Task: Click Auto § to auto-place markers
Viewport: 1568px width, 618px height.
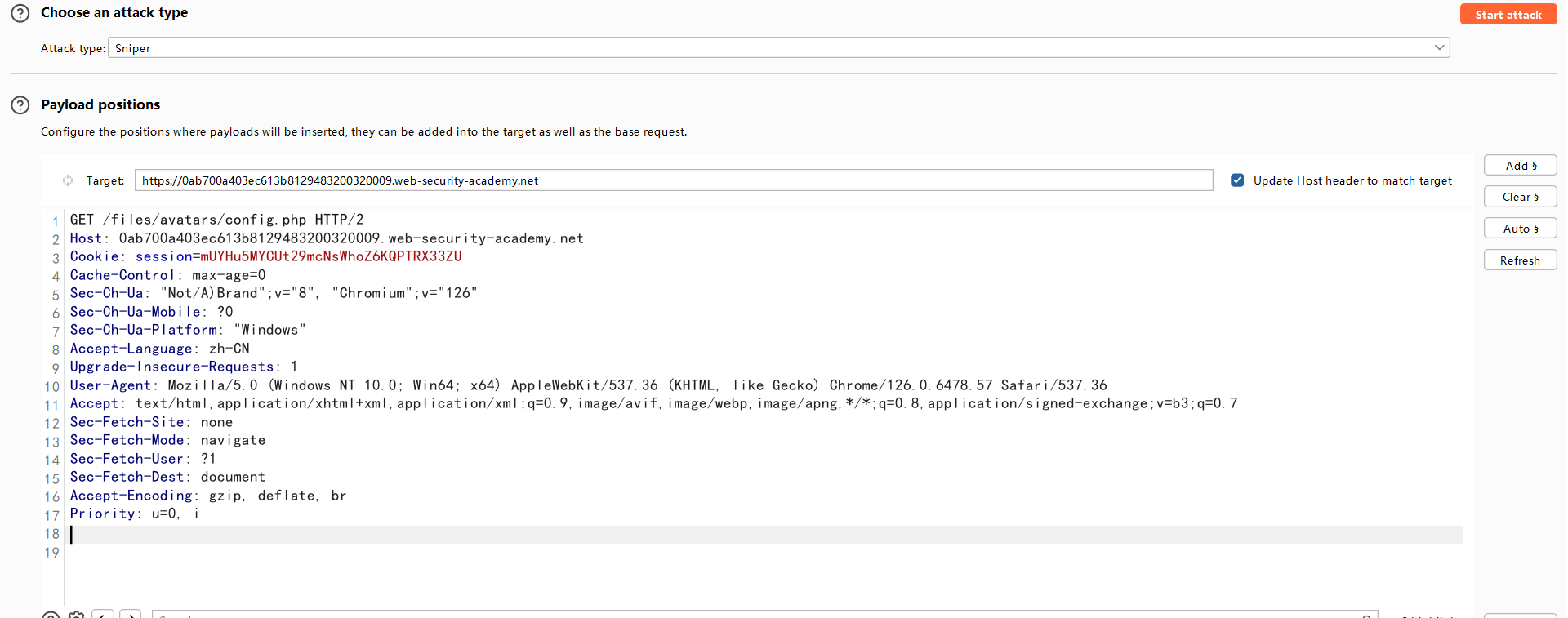Action: pos(1520,229)
